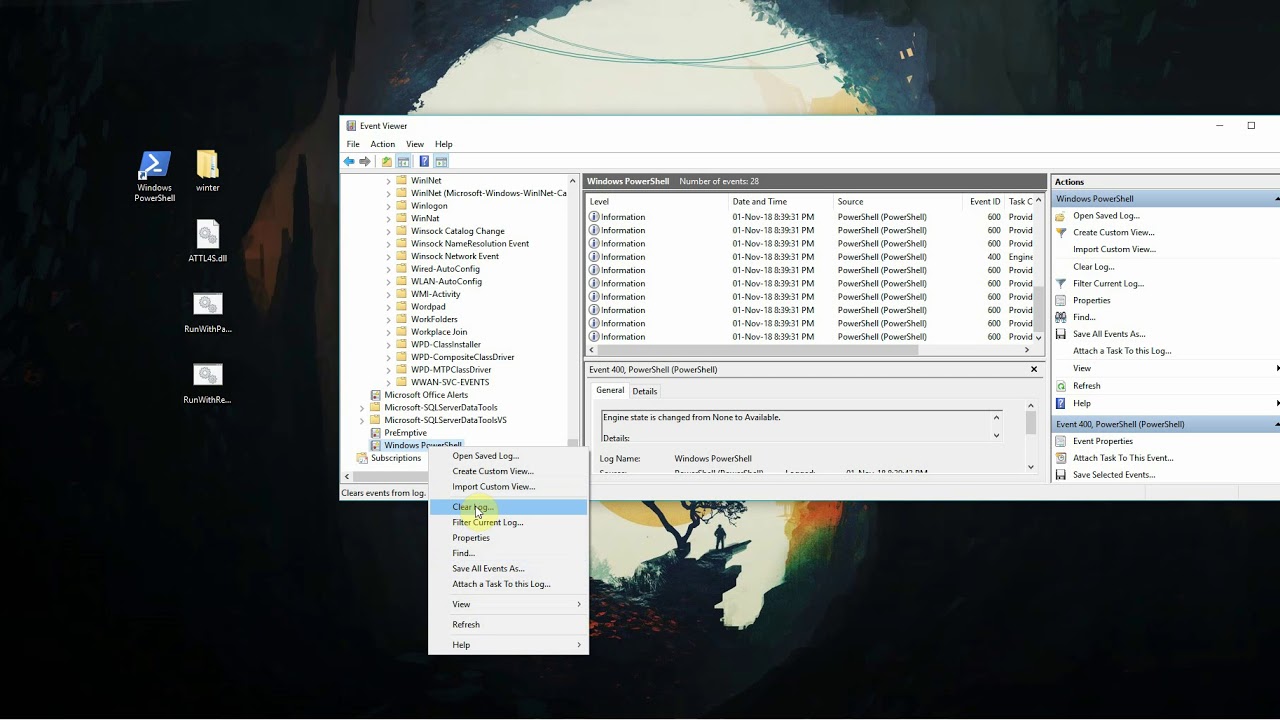Click Attach a Task To this Log... in Actions

tap(1122, 351)
